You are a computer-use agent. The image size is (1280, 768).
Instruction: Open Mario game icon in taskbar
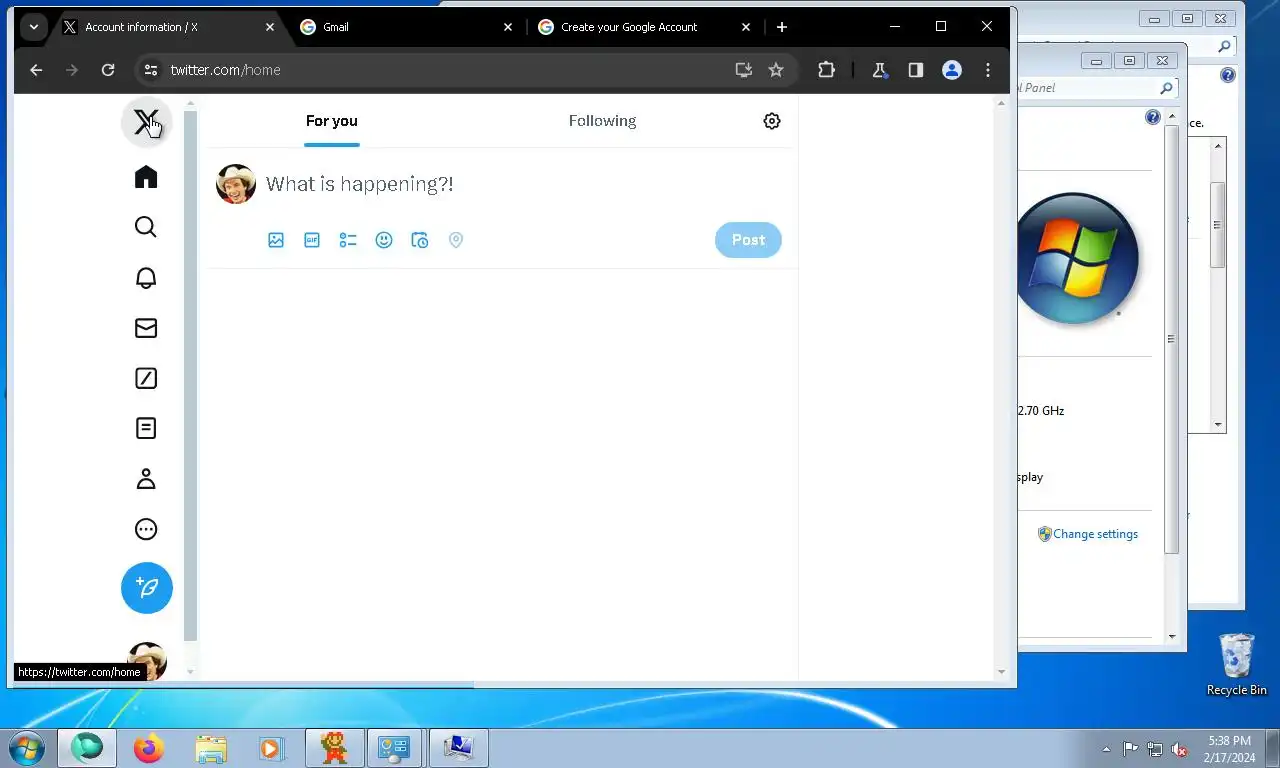click(x=334, y=748)
